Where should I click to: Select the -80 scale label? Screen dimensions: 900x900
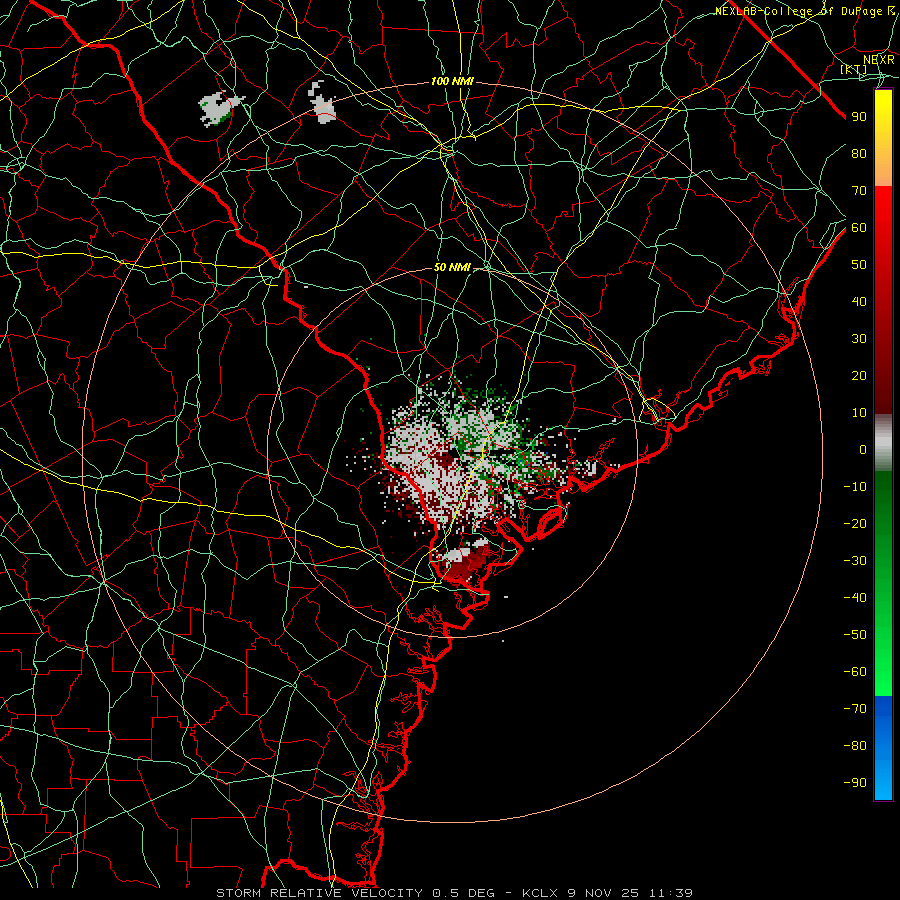click(x=855, y=746)
